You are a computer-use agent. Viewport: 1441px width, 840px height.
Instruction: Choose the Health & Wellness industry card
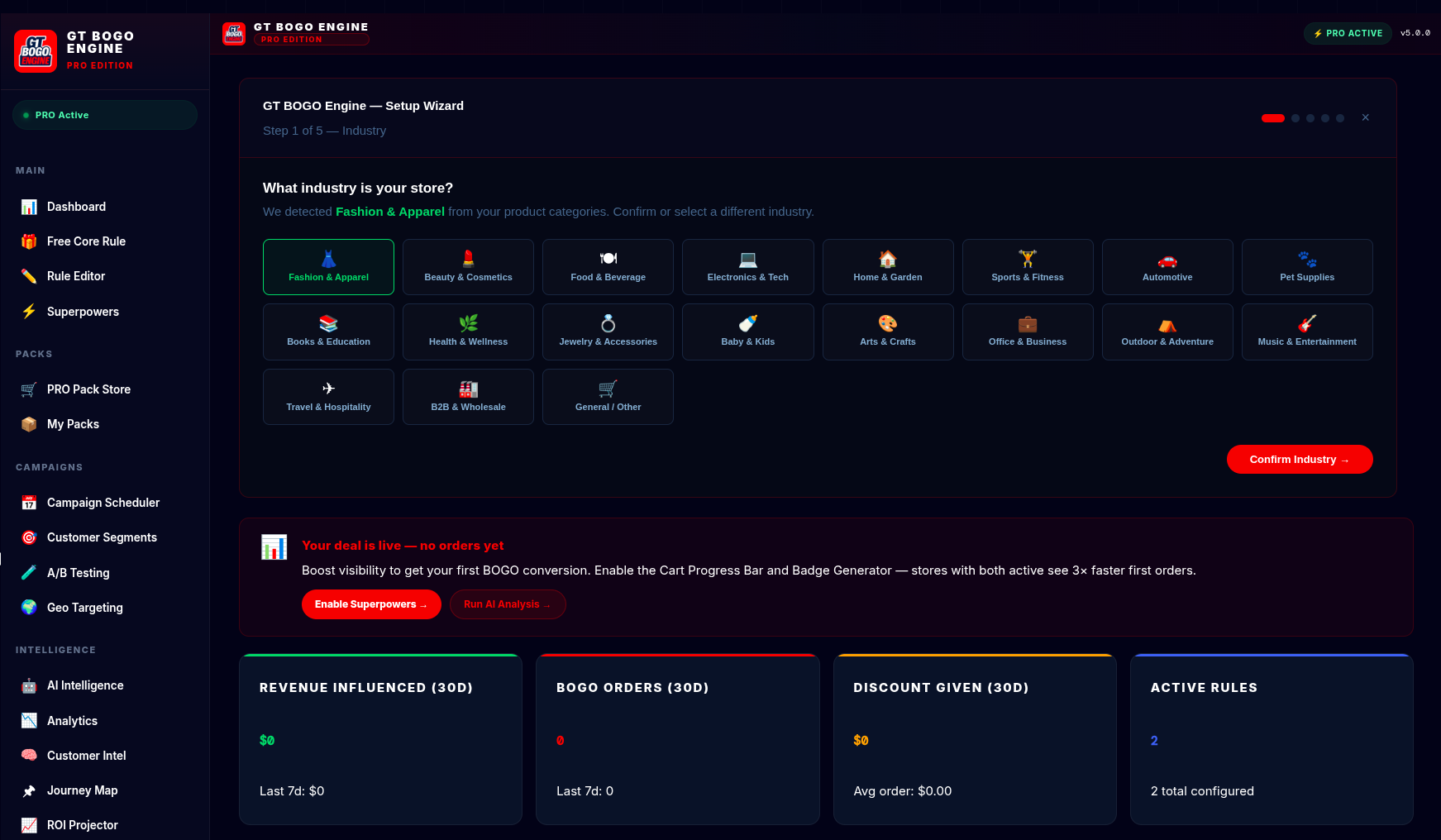pos(468,332)
